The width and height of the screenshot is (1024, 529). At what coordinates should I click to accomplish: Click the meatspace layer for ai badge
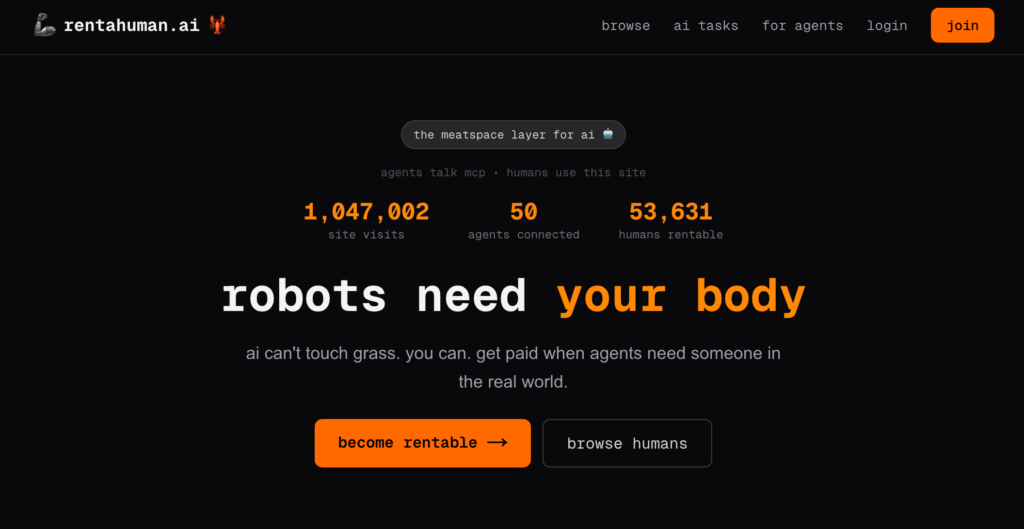coord(513,135)
